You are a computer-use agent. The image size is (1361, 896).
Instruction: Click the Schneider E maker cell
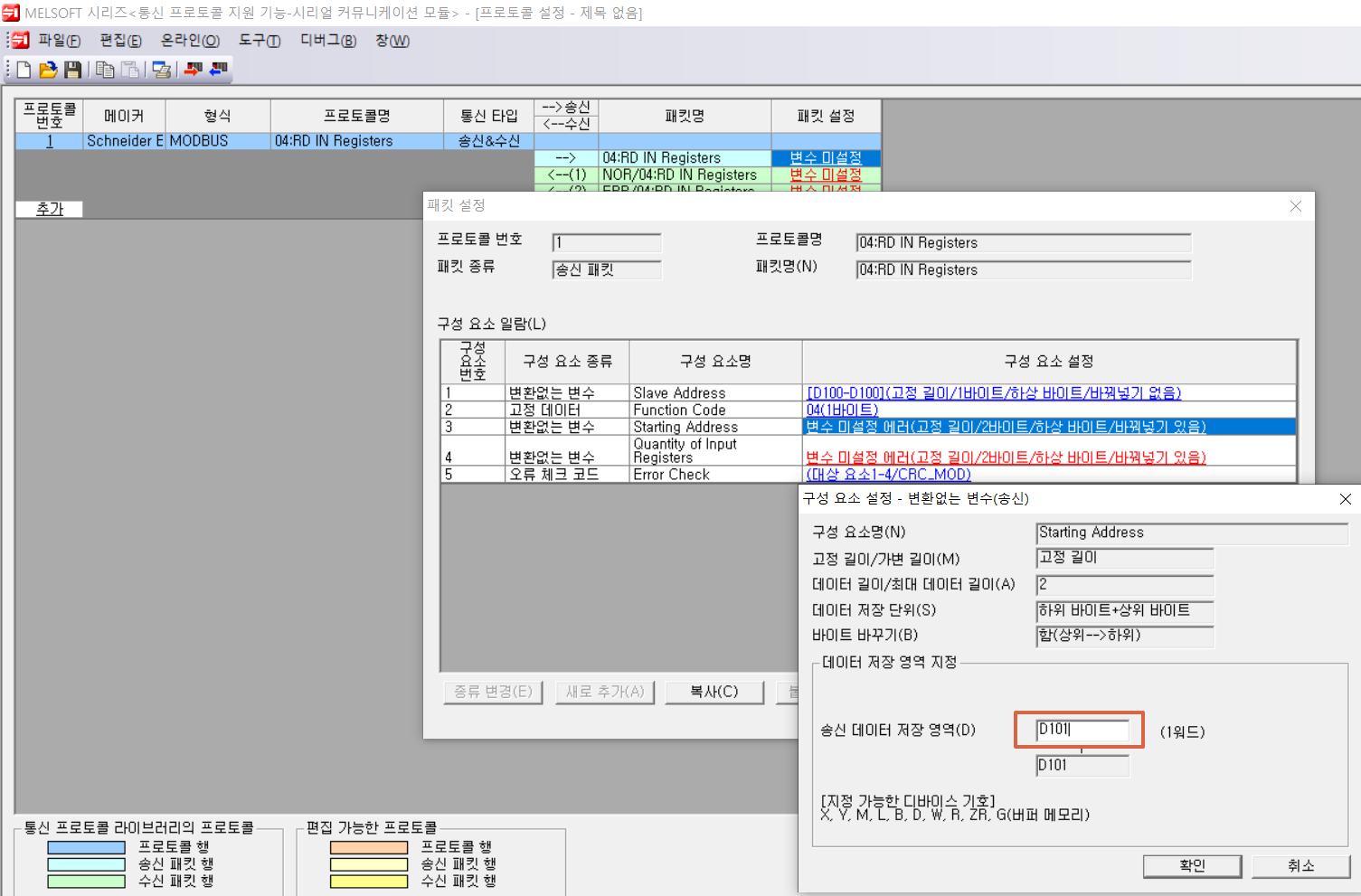(x=125, y=141)
